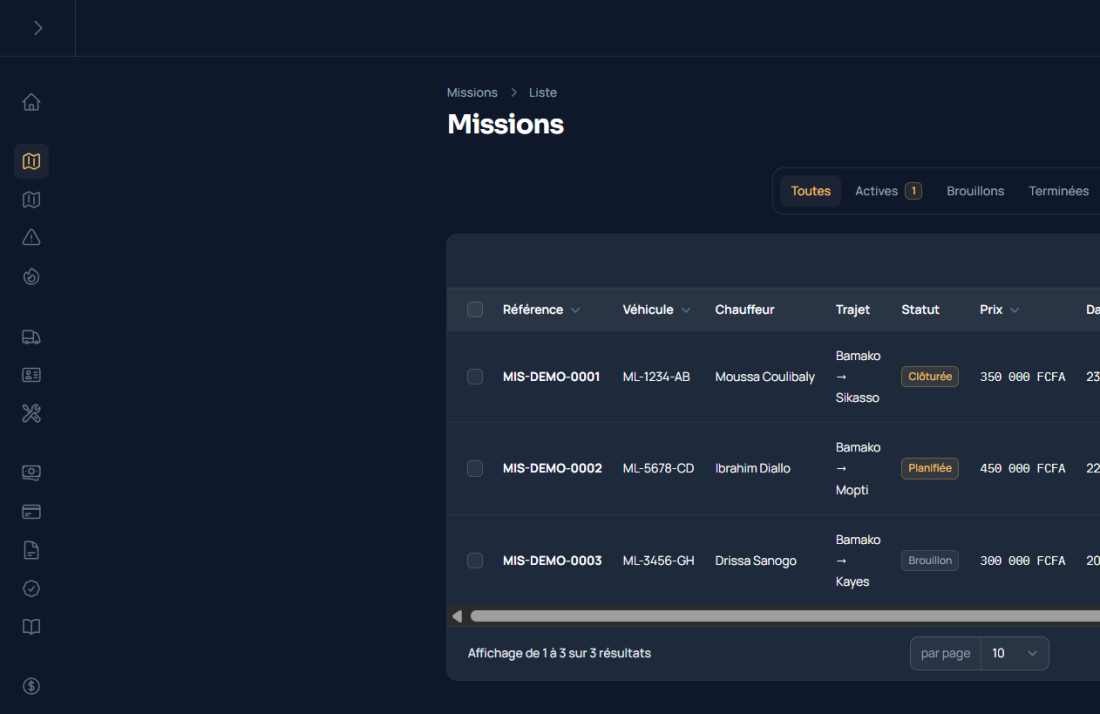1100x714 pixels.
Task: Click the price 350 000 FCFA
Action: tap(1022, 377)
